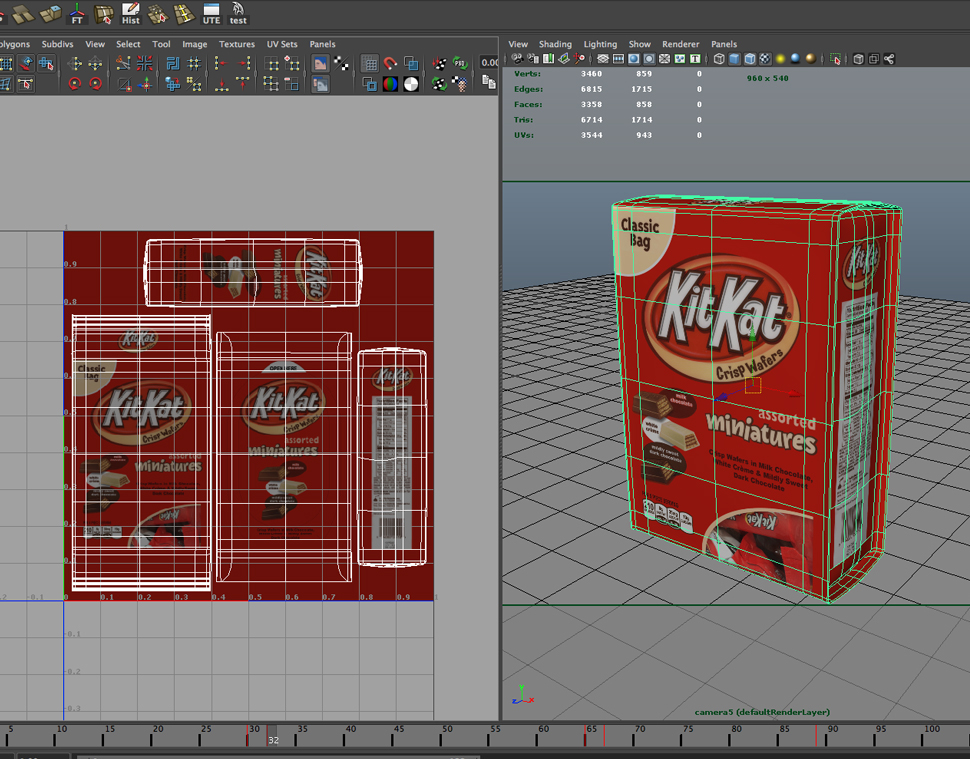
Task: Open the Shading menu in viewport
Action: 555,44
